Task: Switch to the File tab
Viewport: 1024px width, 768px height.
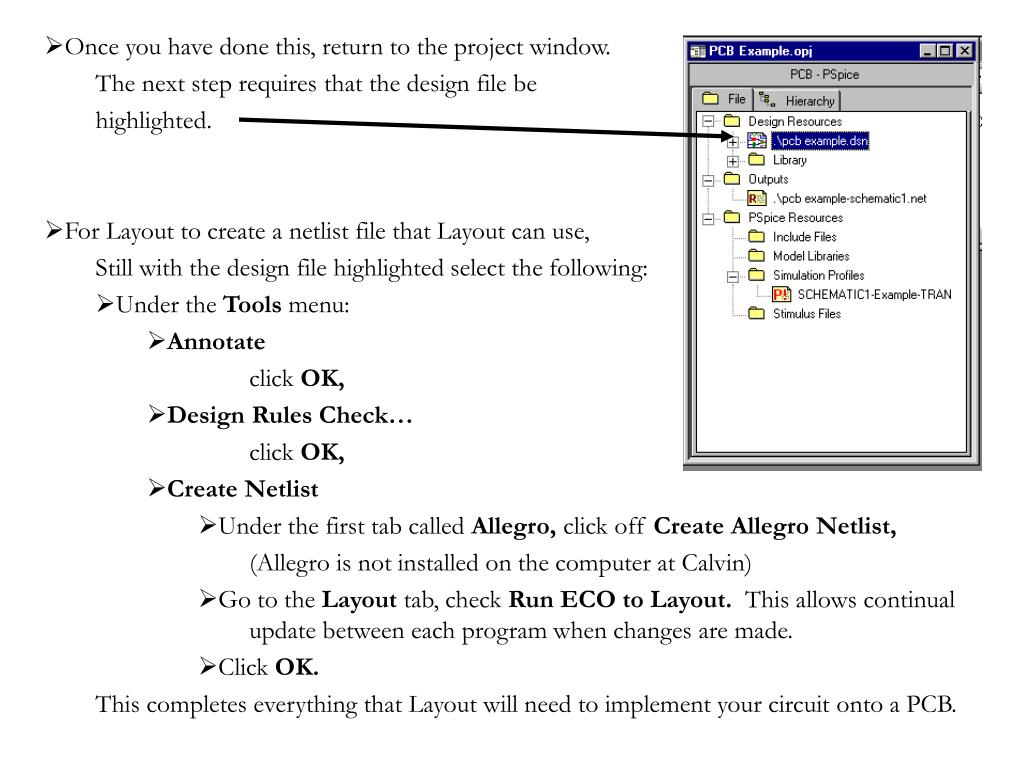Action: click(x=723, y=99)
